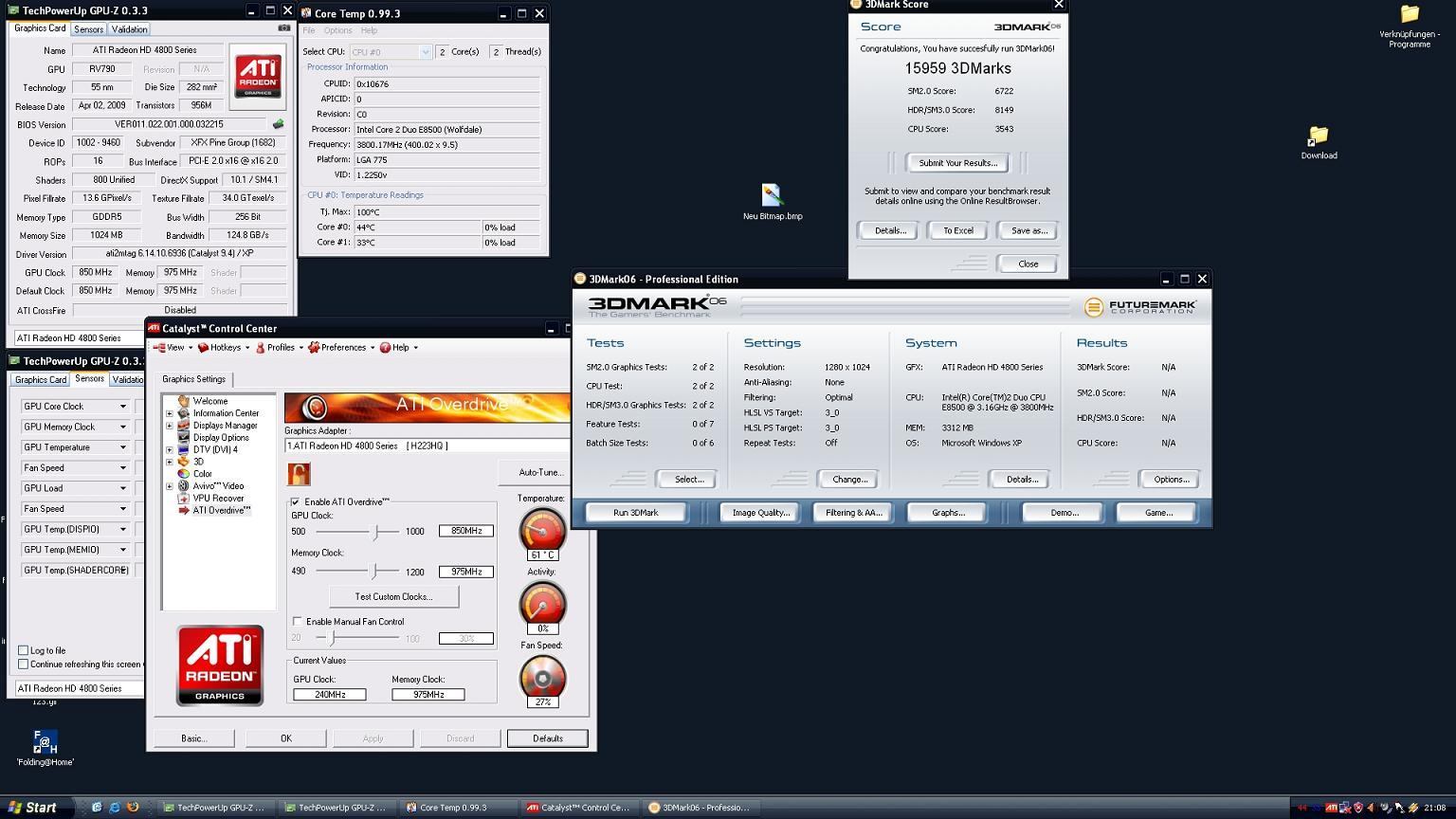
Task: Select Welcome in the Catalyst tree
Action: tap(209, 401)
